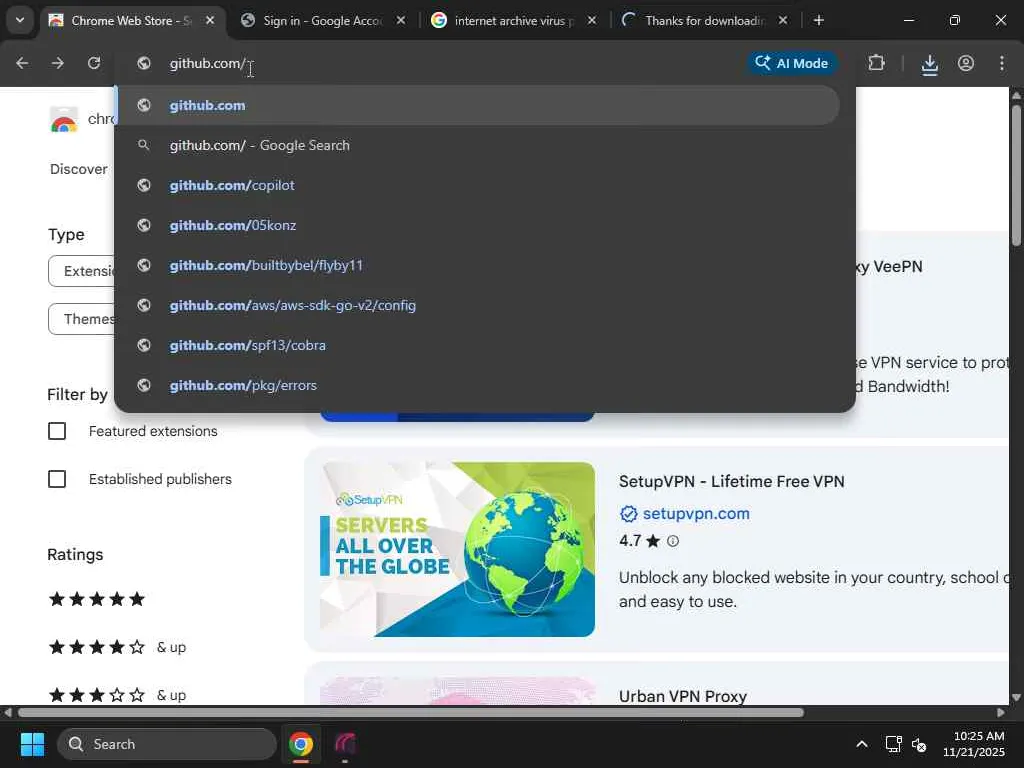The image size is (1024, 768).
Task: Select the Extensions type filter button
Action: [82, 271]
